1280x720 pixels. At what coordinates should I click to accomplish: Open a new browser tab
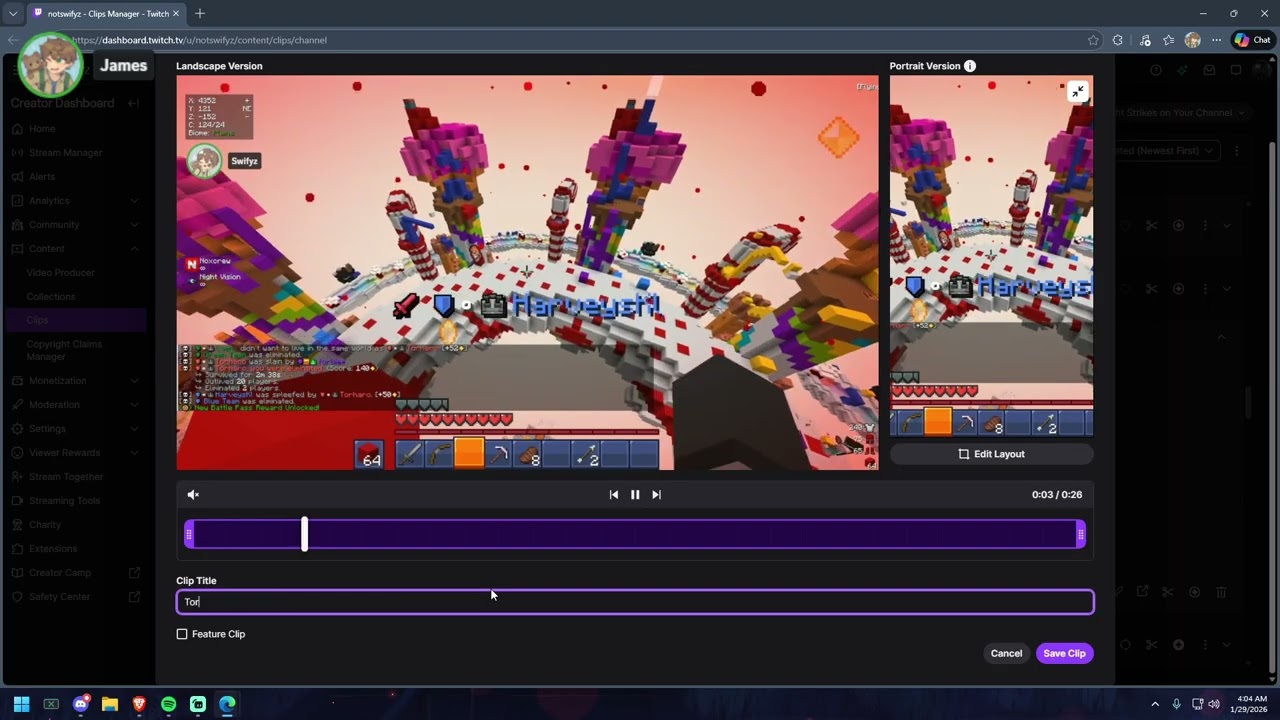point(200,13)
